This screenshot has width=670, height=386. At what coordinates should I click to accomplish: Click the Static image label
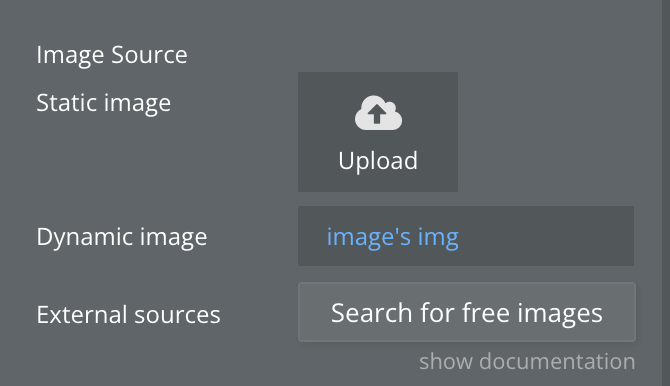pos(103,103)
